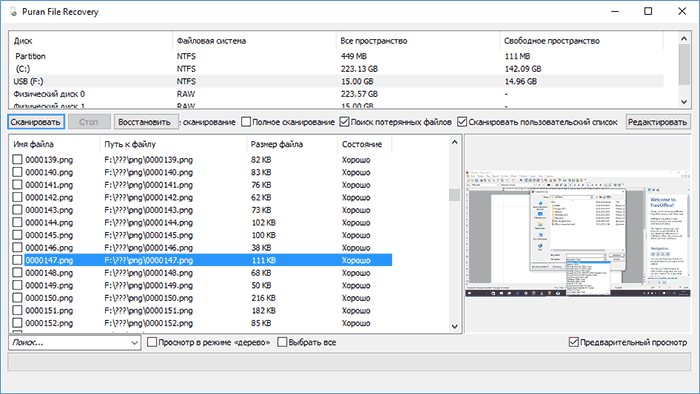Toggle Поиск потерянных файлов checkbox
Viewport: 700px width, 394px height.
pos(344,122)
